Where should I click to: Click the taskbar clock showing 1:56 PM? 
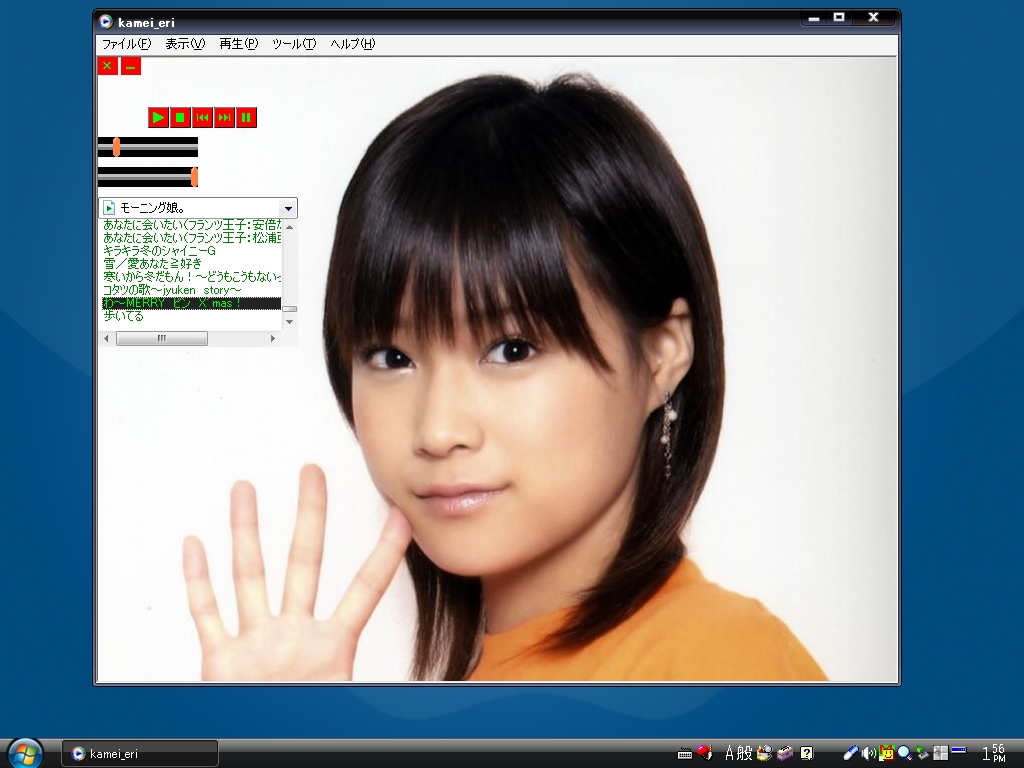pos(994,753)
